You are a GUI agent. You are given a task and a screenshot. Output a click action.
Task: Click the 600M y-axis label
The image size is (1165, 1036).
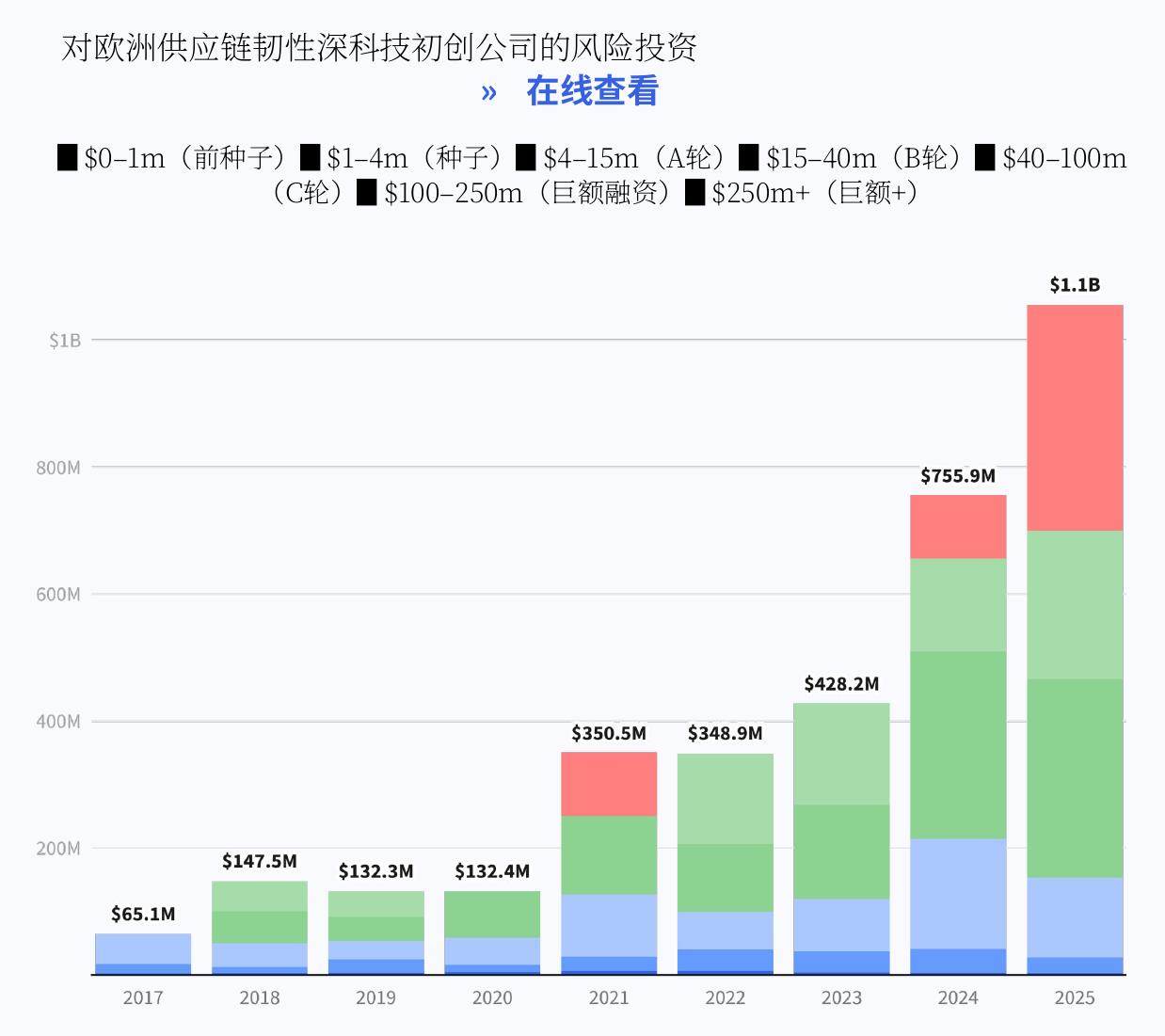tap(58, 595)
